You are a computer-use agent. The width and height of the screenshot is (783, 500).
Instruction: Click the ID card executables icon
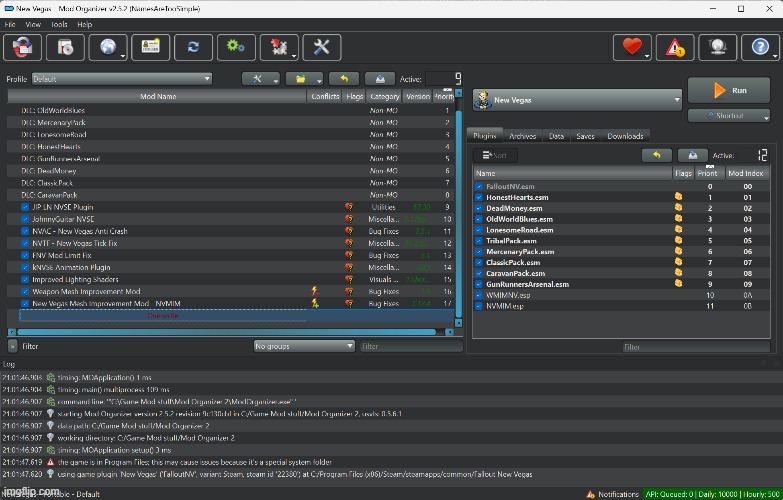click(x=151, y=47)
